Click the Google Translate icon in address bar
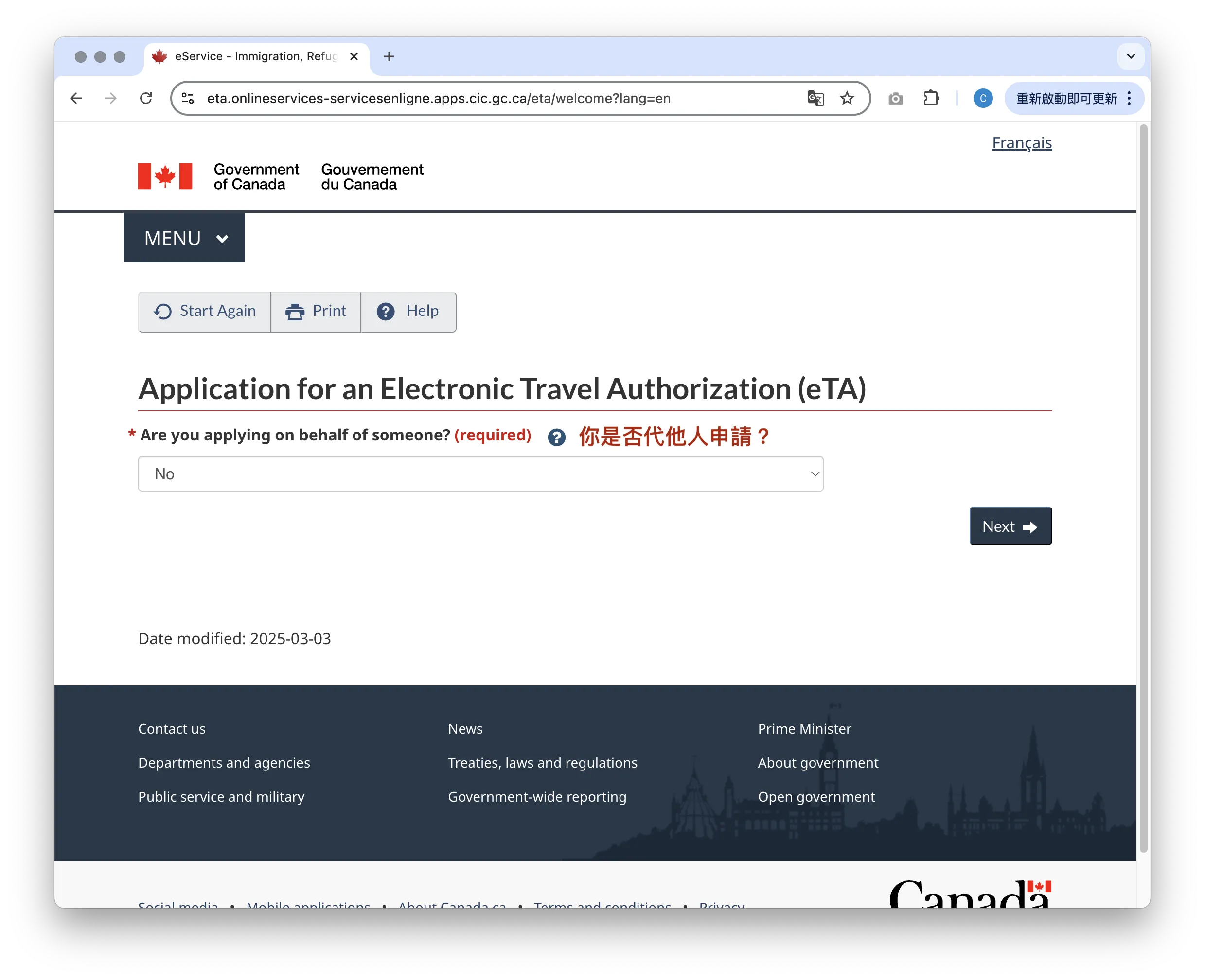Viewport: 1205px width, 980px height. [815, 98]
